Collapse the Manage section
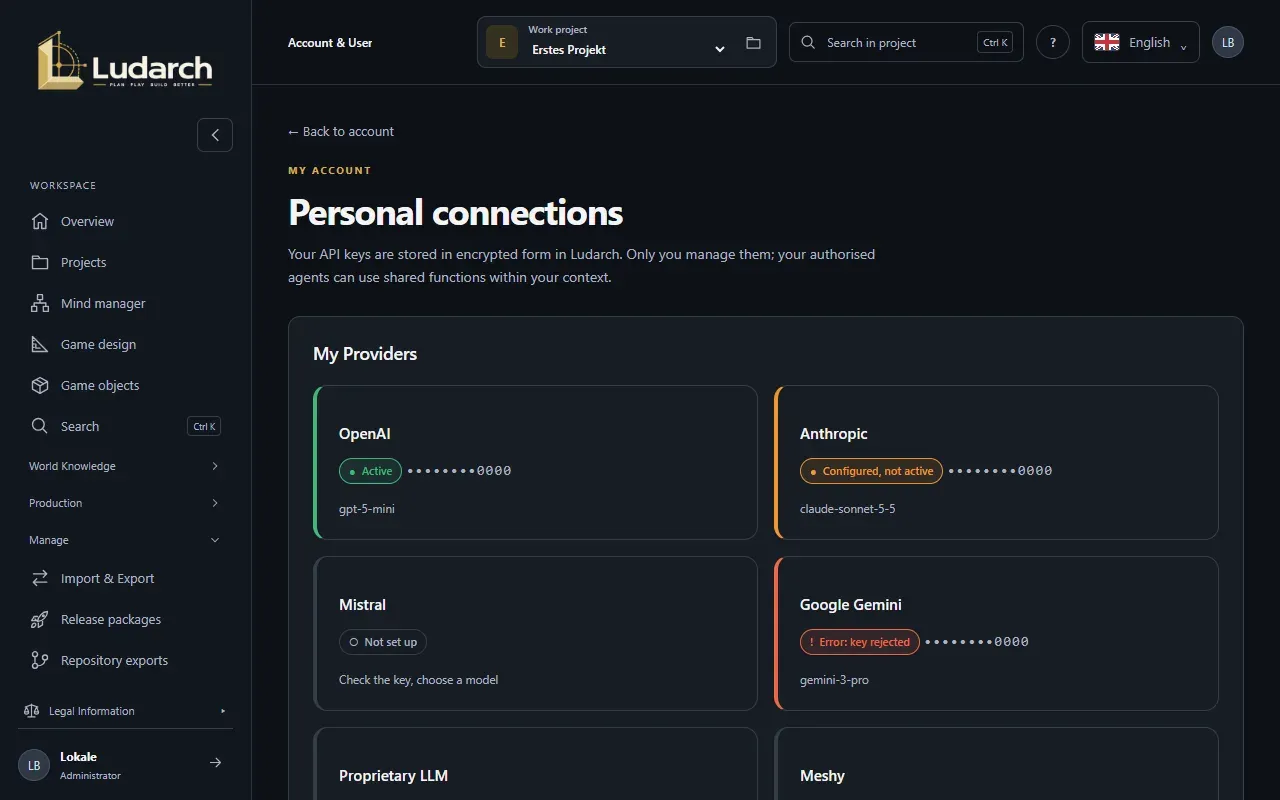Image resolution: width=1280 pixels, height=800 pixels. tap(125, 540)
